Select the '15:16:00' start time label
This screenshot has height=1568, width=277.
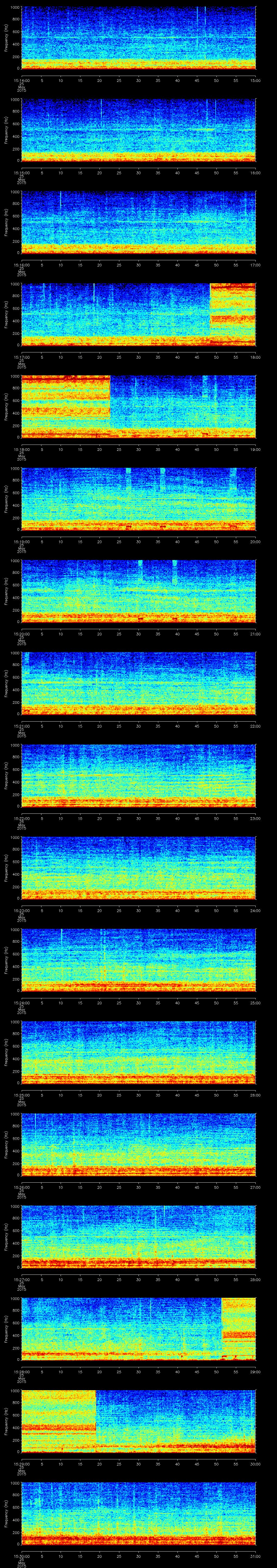[21, 265]
